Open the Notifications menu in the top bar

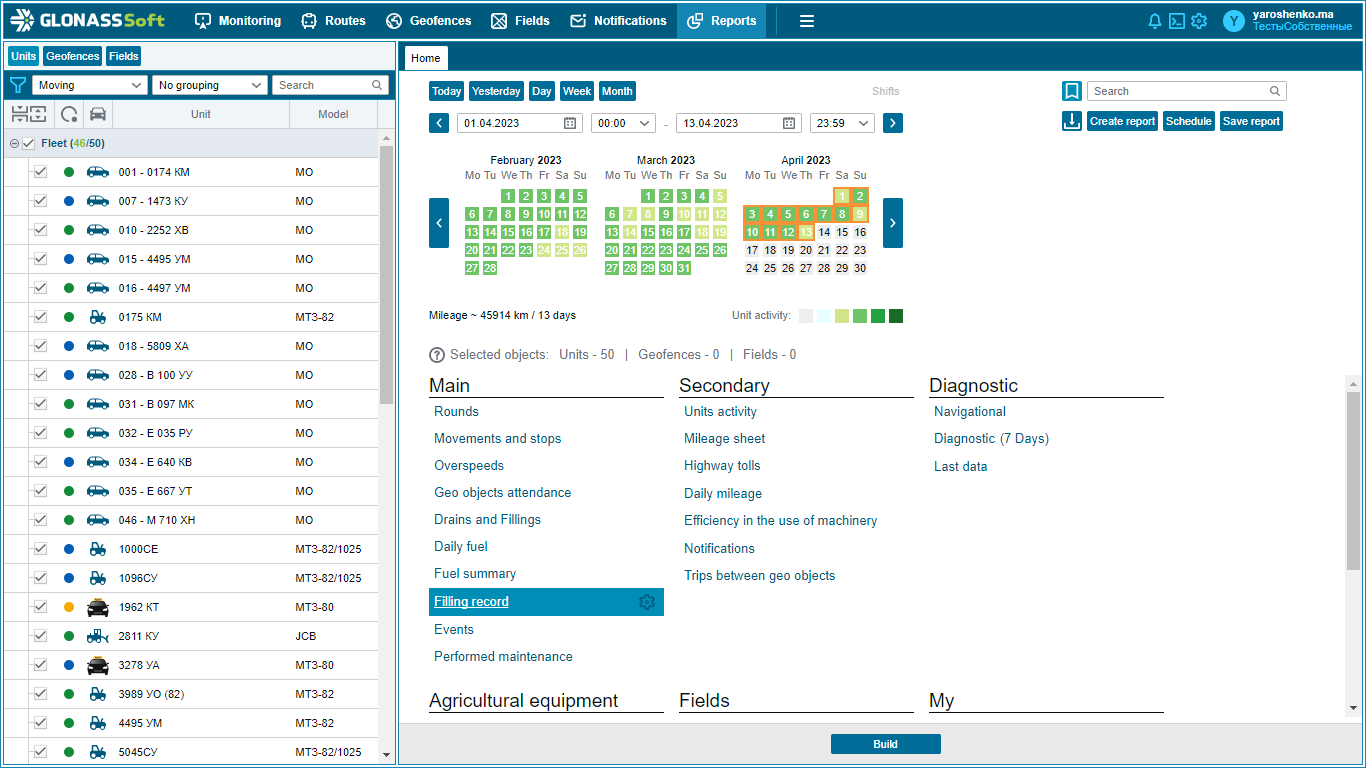[618, 21]
